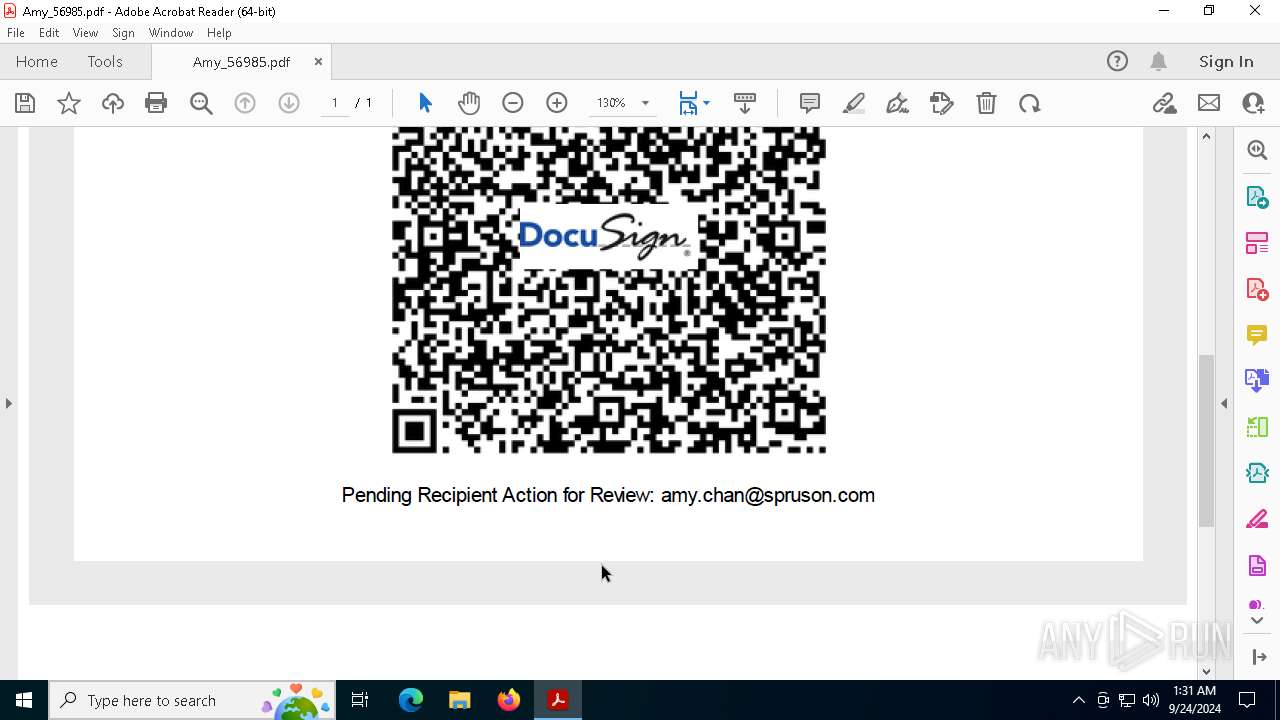The width and height of the screenshot is (1280, 720).
Task: Click the delete trash icon
Action: tap(986, 103)
